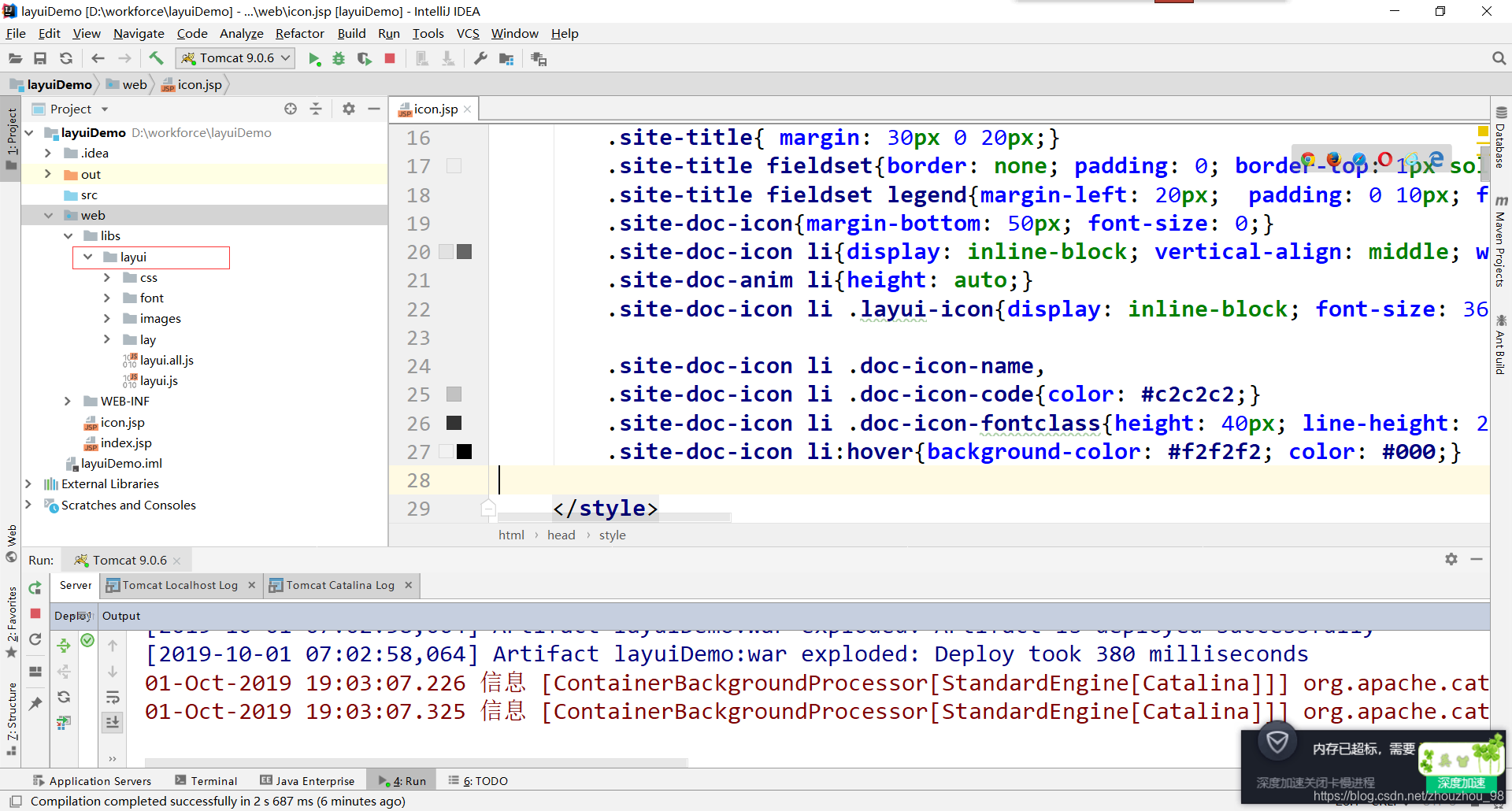This screenshot has height=811, width=1512.
Task: Collapse the layui folder
Action: coord(88,257)
